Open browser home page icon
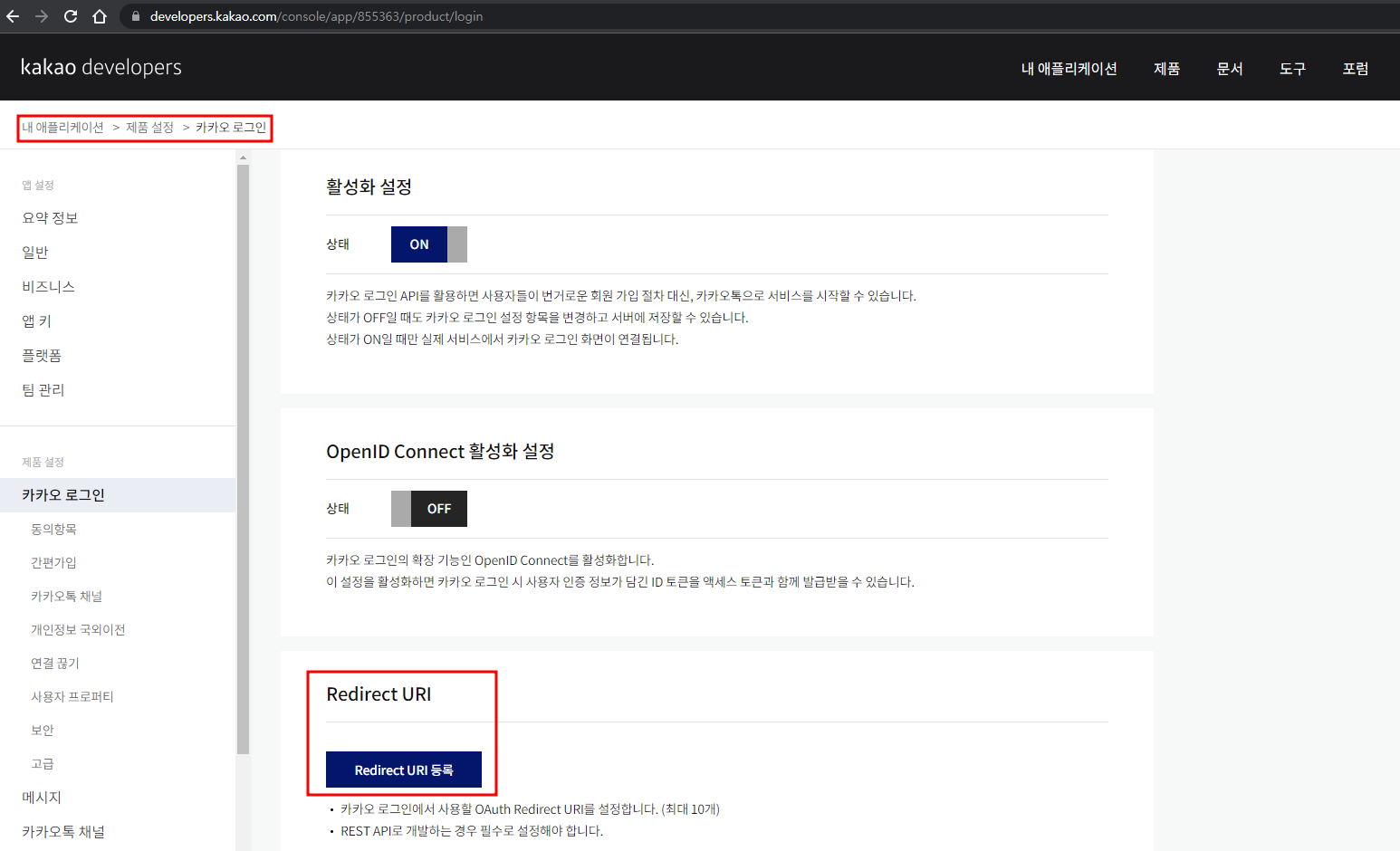This screenshot has height=851, width=1400. pyautogui.click(x=100, y=16)
